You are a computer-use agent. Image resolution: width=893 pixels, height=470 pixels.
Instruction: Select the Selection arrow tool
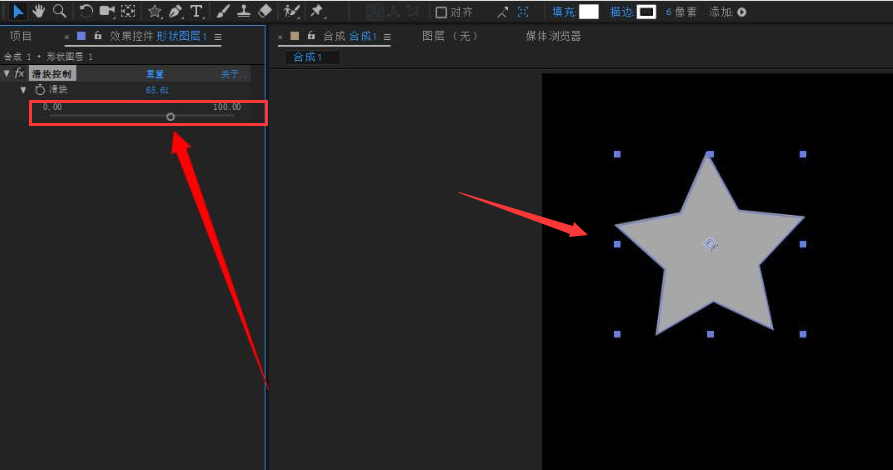pos(18,11)
